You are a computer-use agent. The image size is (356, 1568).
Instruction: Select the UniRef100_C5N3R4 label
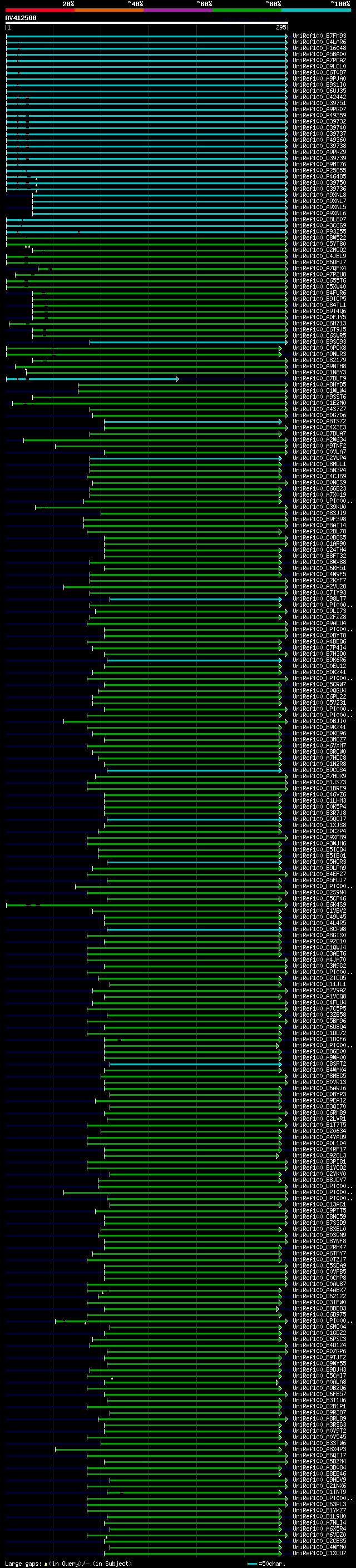click(x=319, y=470)
